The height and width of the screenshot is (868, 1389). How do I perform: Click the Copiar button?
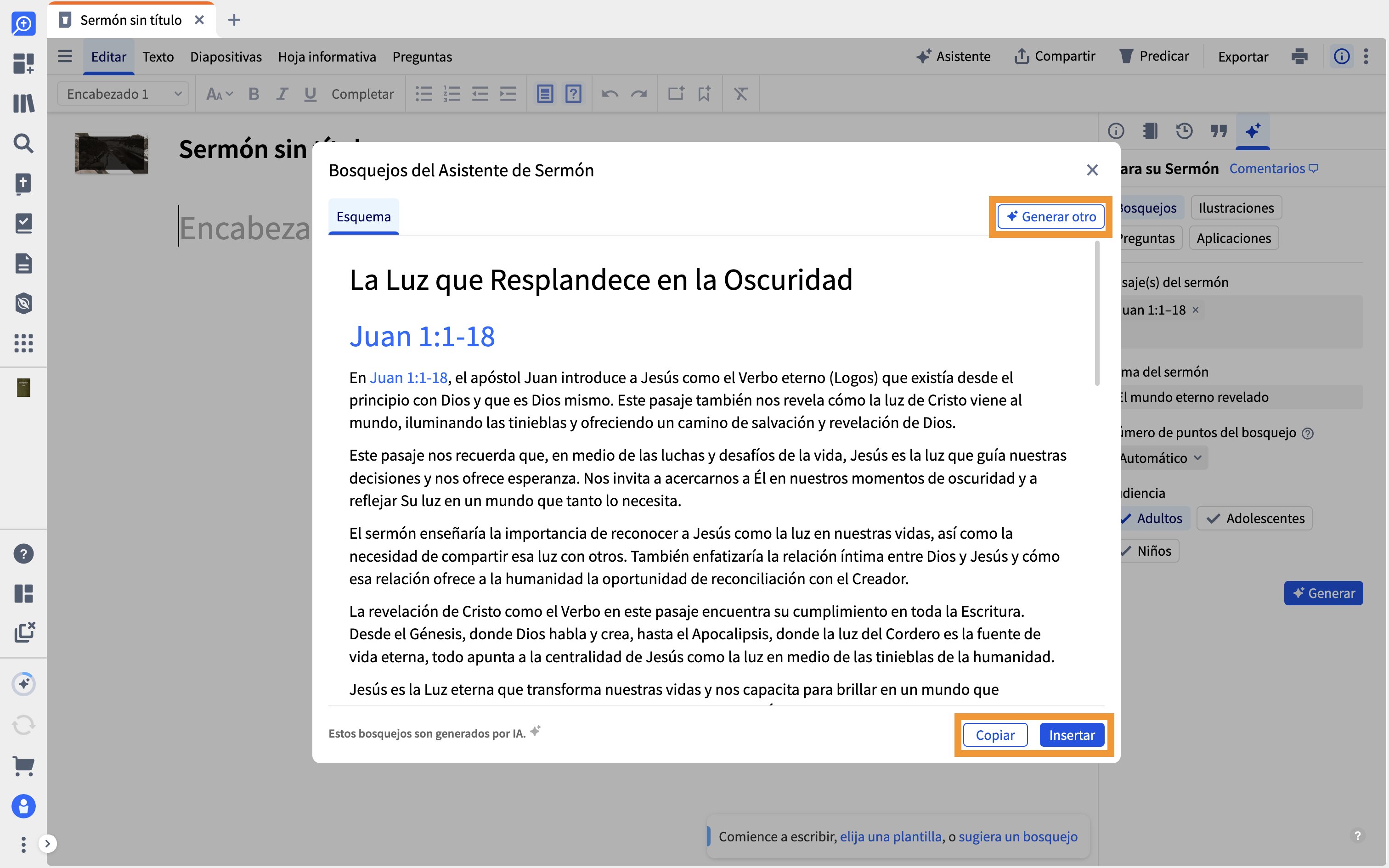tap(995, 735)
